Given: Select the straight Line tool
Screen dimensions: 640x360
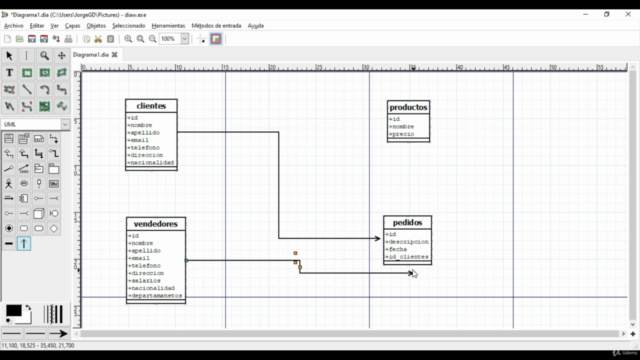Looking at the screenshot, I should coord(27,89).
